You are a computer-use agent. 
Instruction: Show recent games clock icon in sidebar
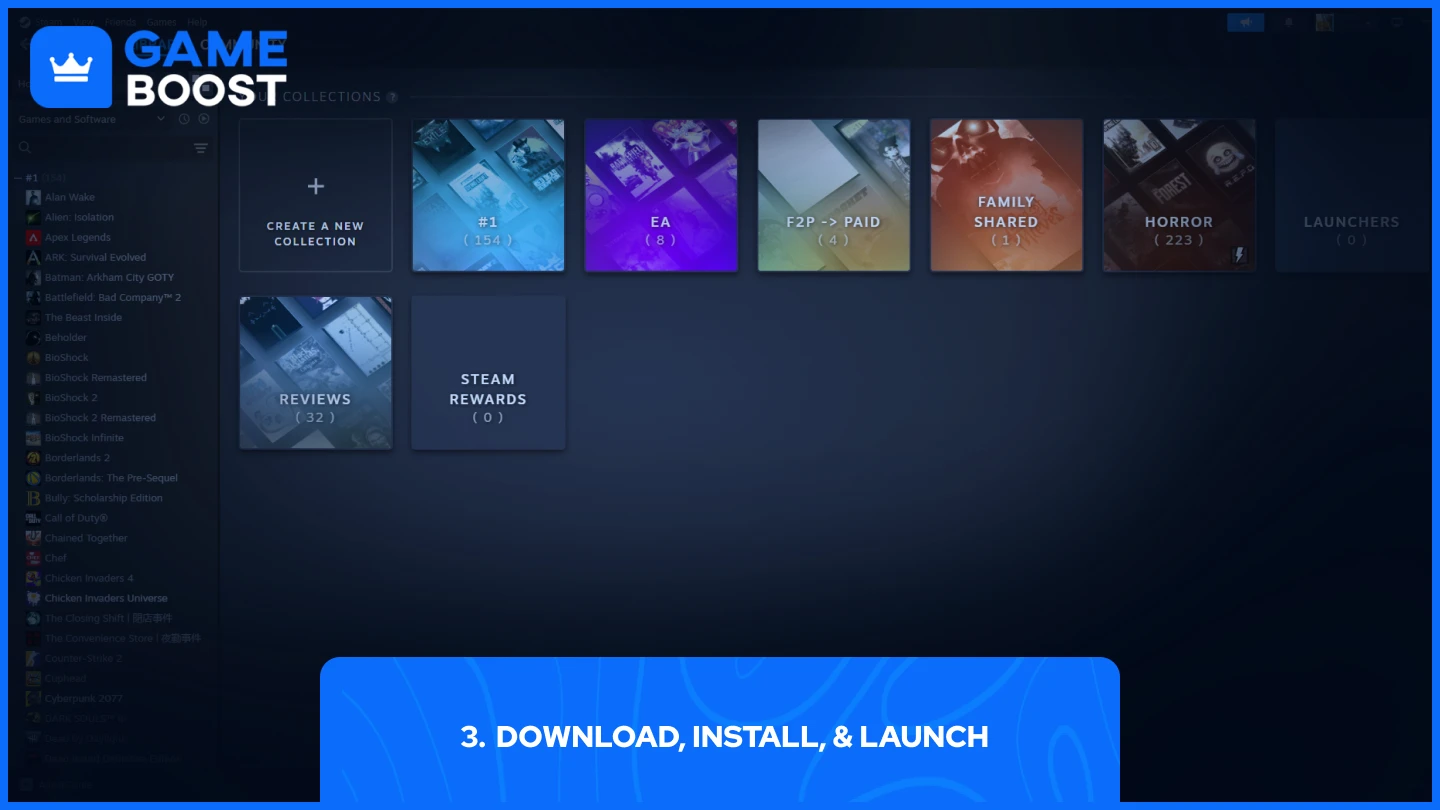(184, 119)
